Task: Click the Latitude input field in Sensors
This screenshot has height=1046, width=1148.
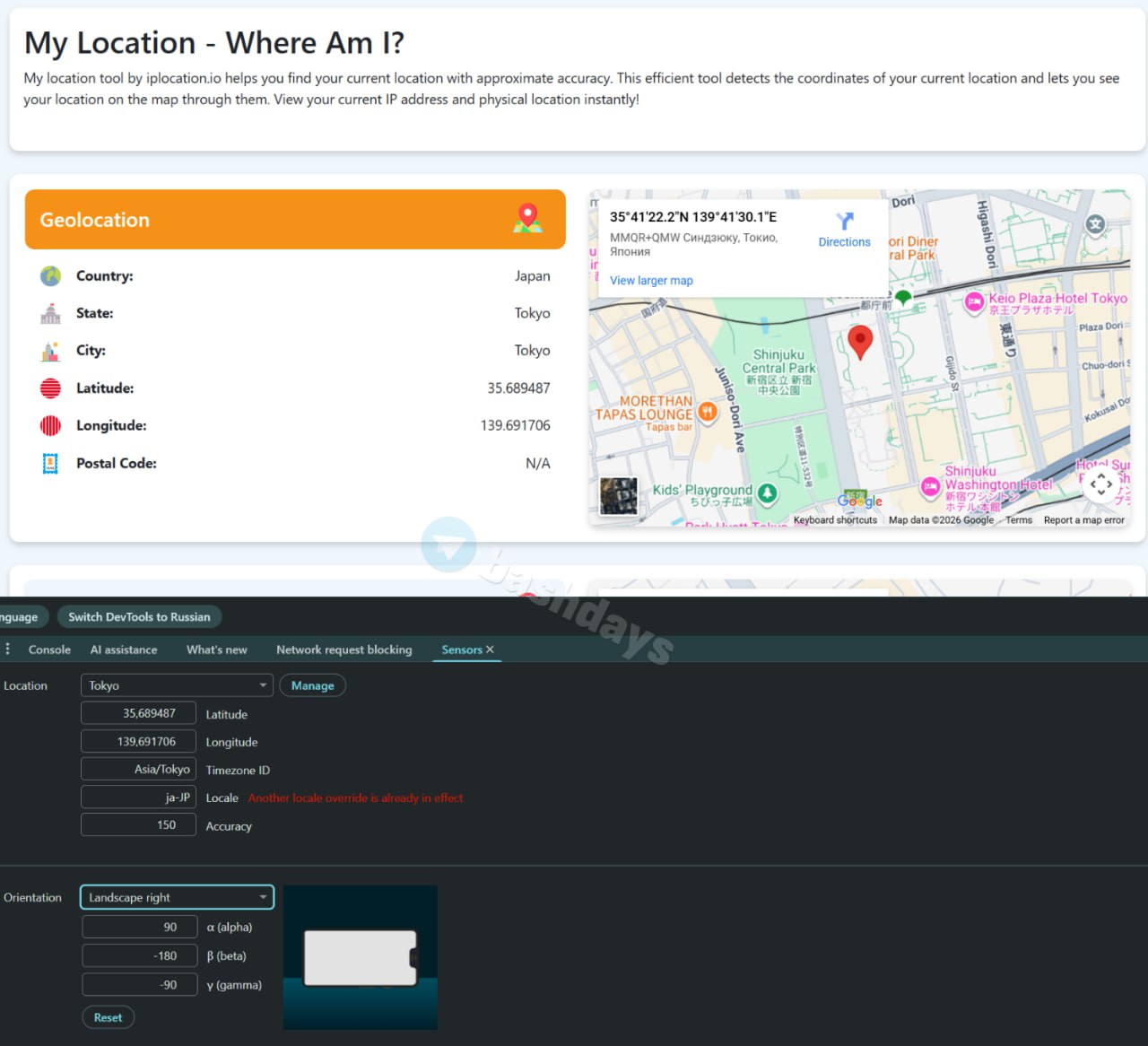Action: [x=138, y=713]
